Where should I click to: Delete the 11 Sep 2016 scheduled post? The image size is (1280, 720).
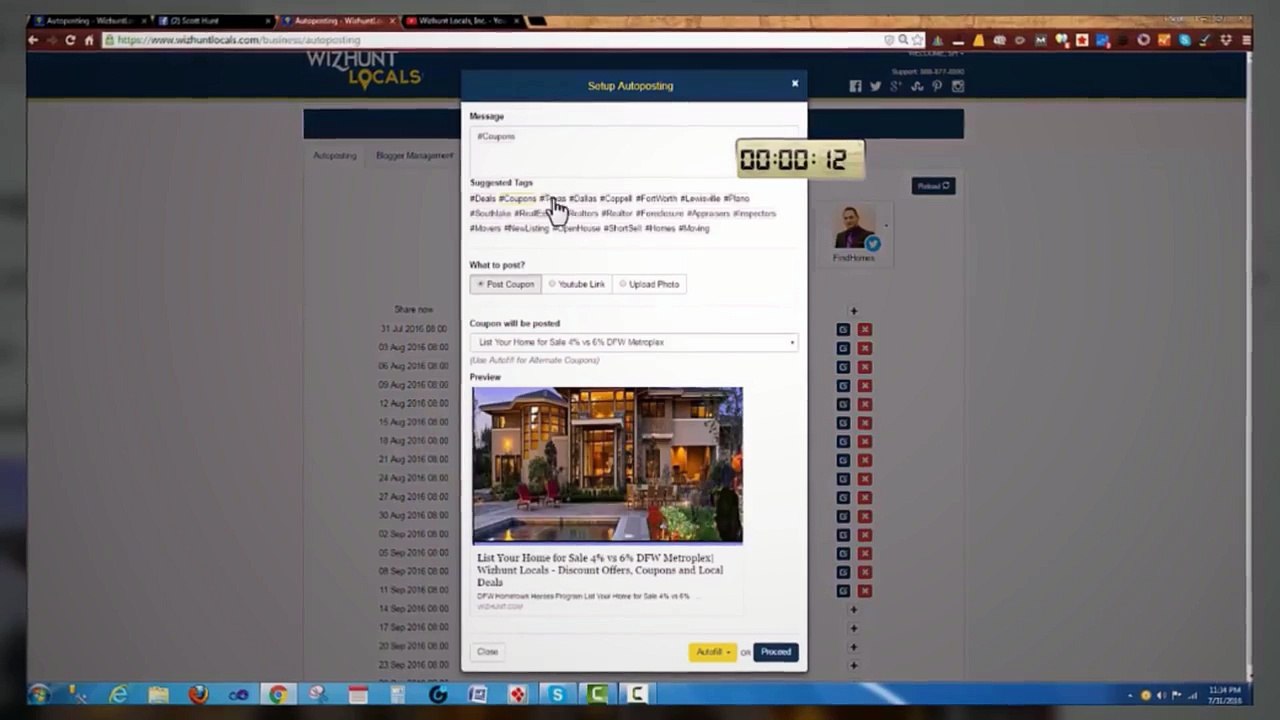tap(864, 591)
